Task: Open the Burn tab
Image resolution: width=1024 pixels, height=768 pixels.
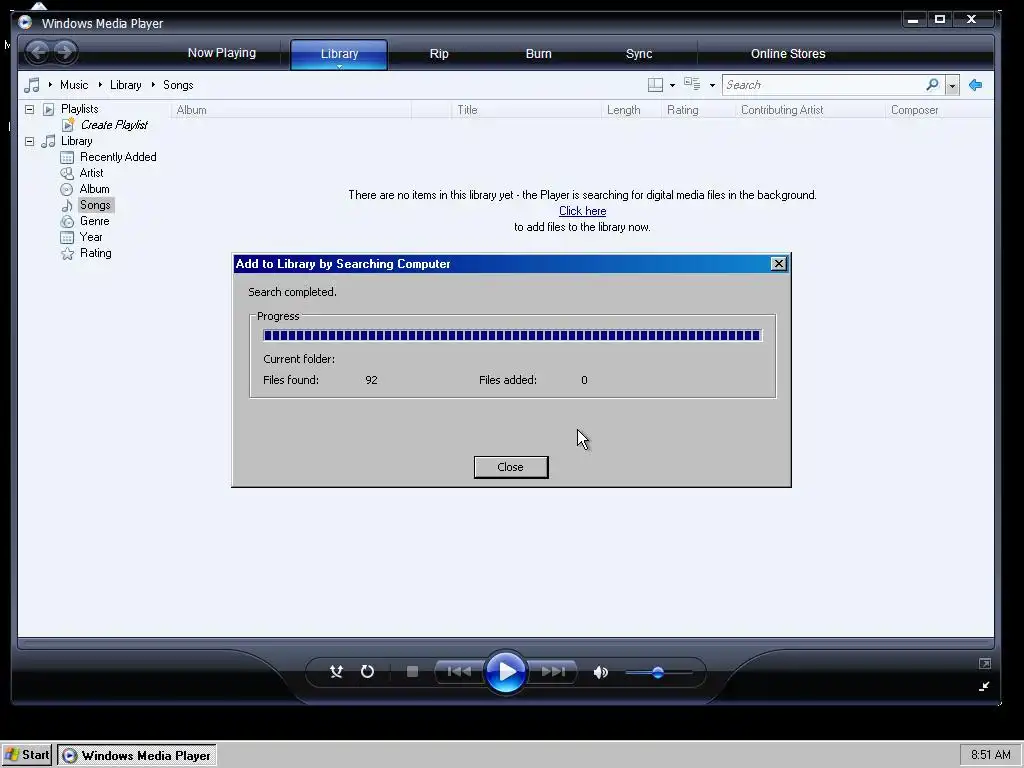Action: (539, 54)
